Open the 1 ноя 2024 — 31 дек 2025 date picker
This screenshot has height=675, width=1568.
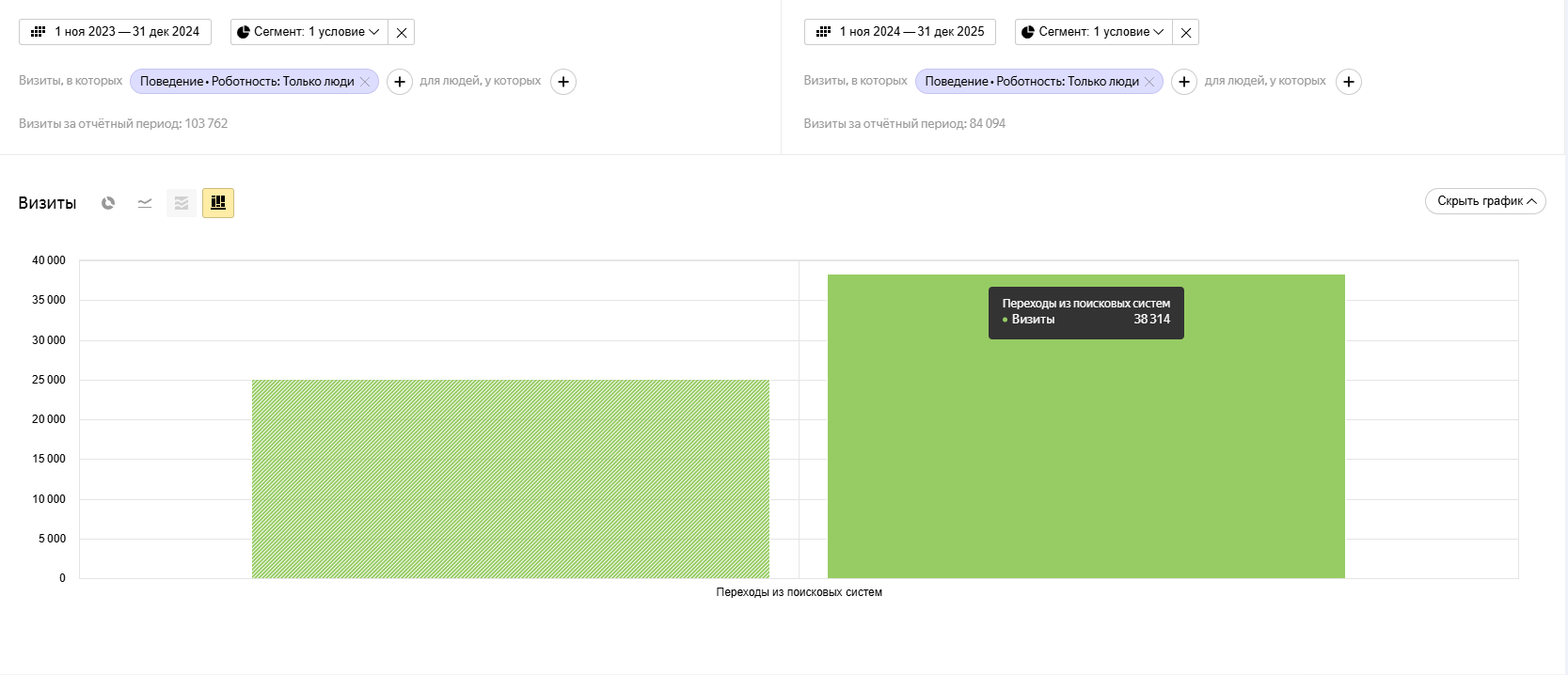900,32
